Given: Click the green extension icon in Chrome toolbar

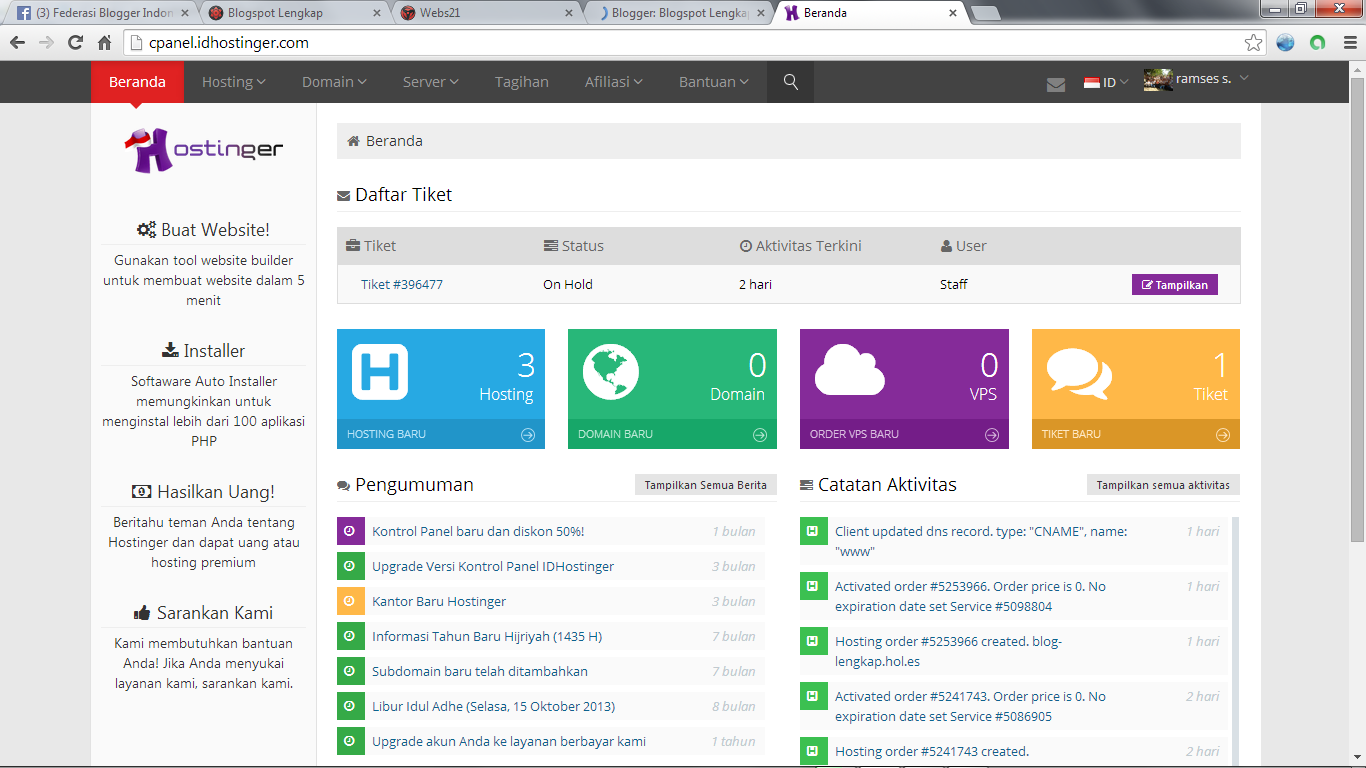Looking at the screenshot, I should [1317, 43].
